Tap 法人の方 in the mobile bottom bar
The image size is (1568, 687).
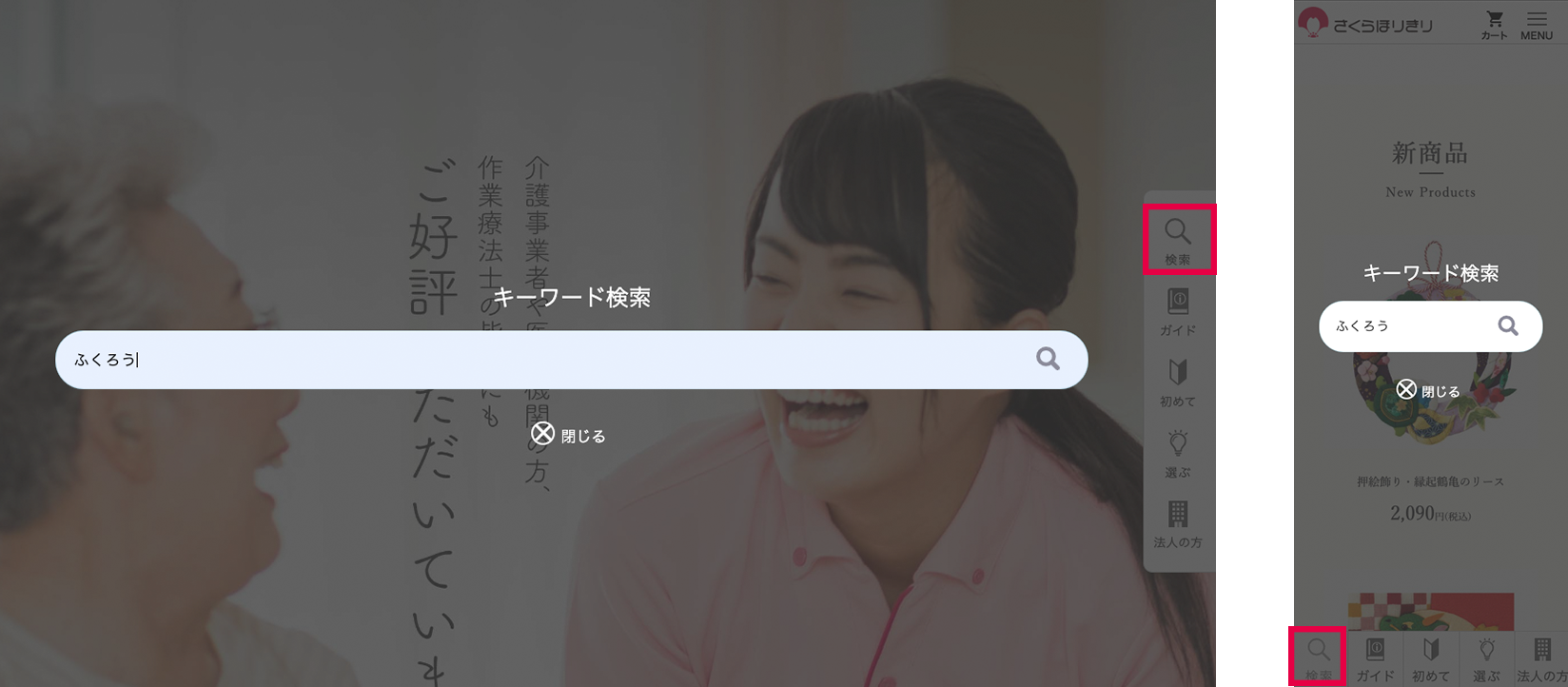pos(1541,658)
